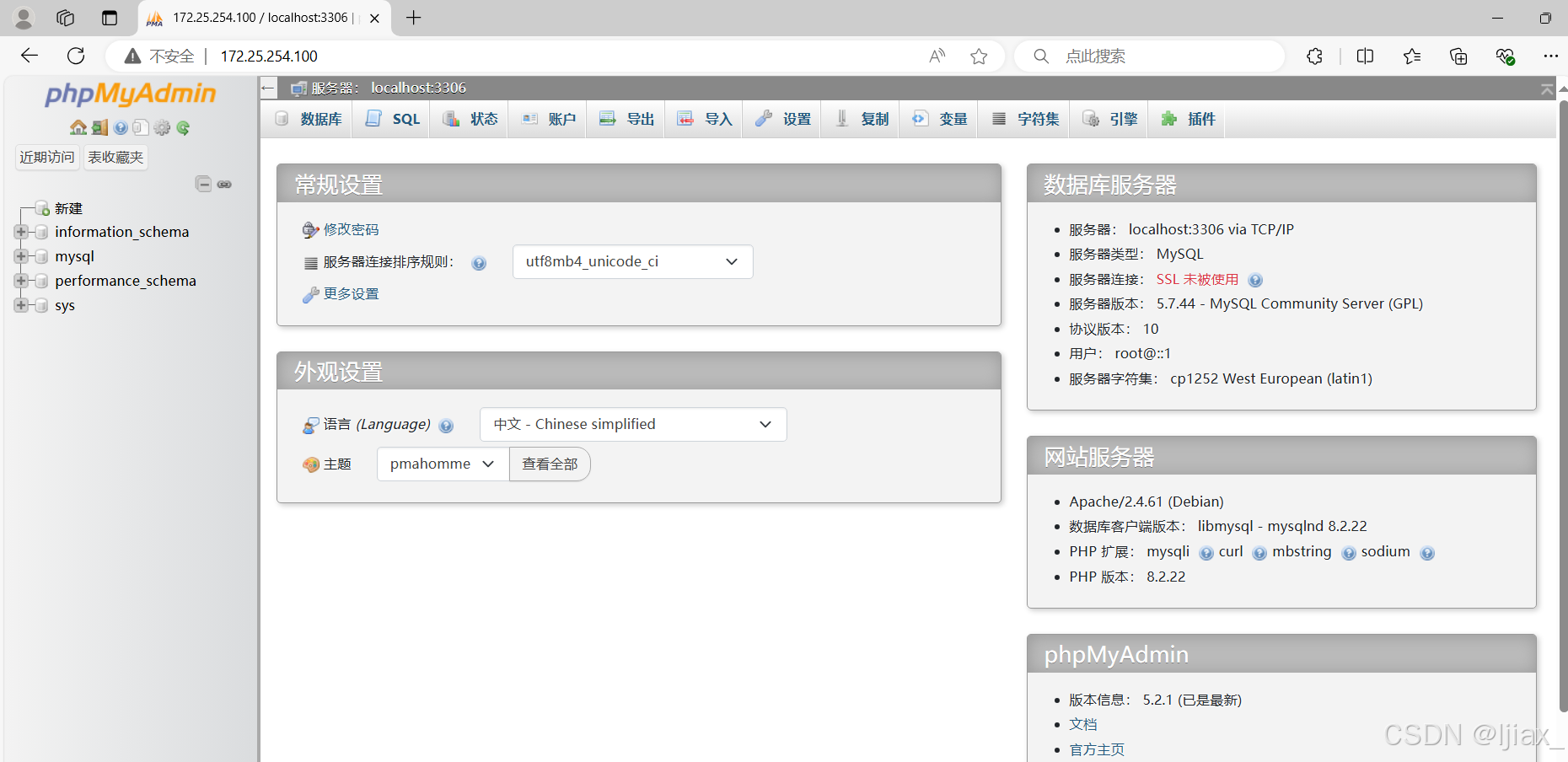Open browser extensions puzzle icon
Viewport: 1568px width, 762px height.
pos(1314,56)
